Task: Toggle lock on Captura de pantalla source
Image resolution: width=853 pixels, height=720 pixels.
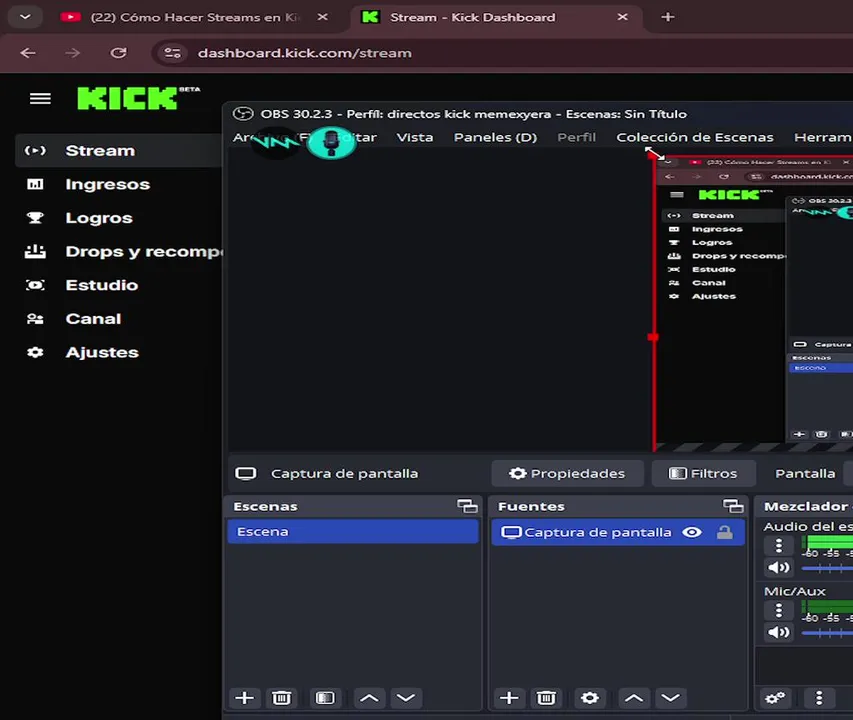Action: point(725,532)
